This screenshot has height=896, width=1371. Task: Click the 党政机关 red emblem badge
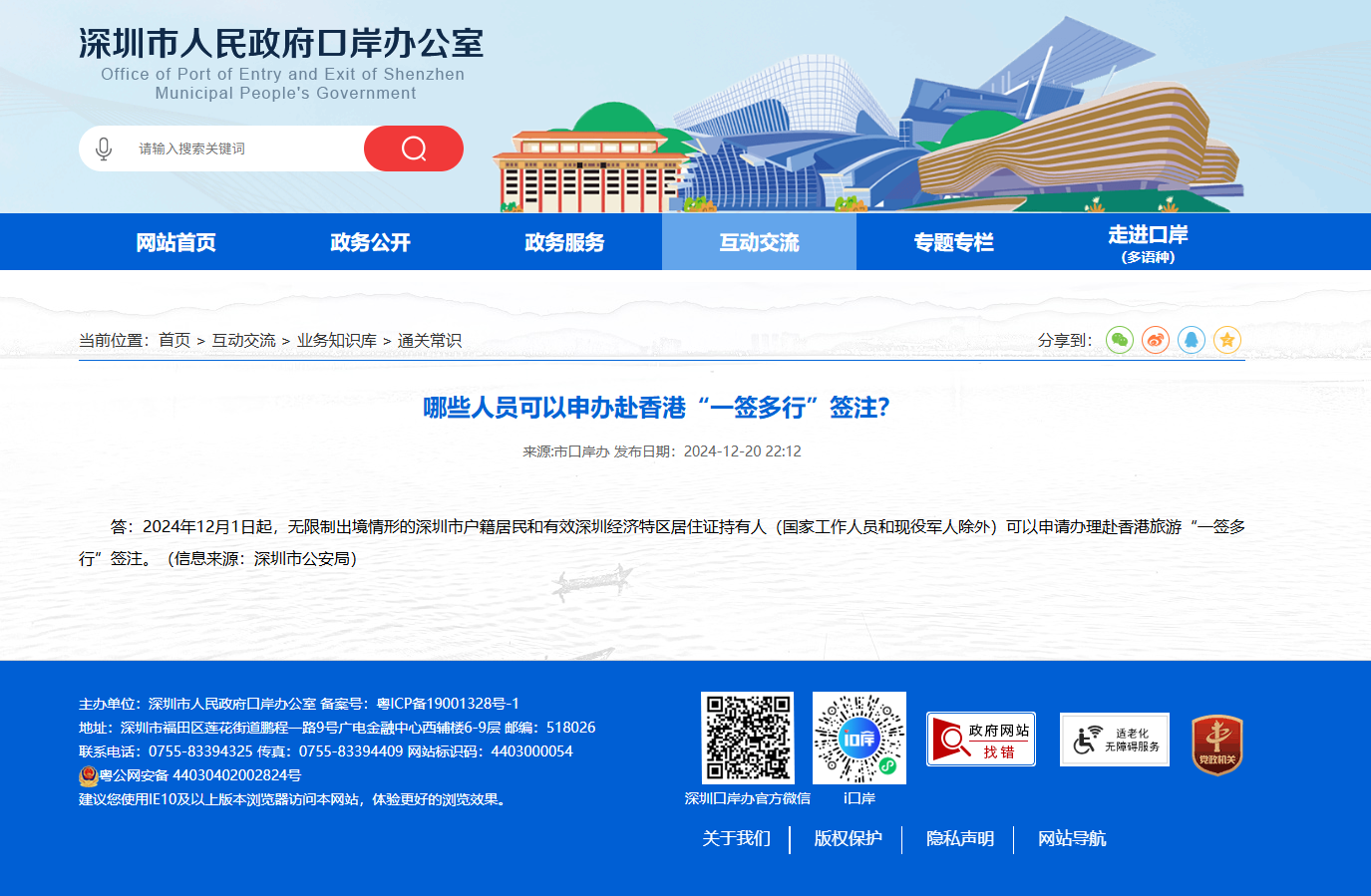(x=1216, y=745)
